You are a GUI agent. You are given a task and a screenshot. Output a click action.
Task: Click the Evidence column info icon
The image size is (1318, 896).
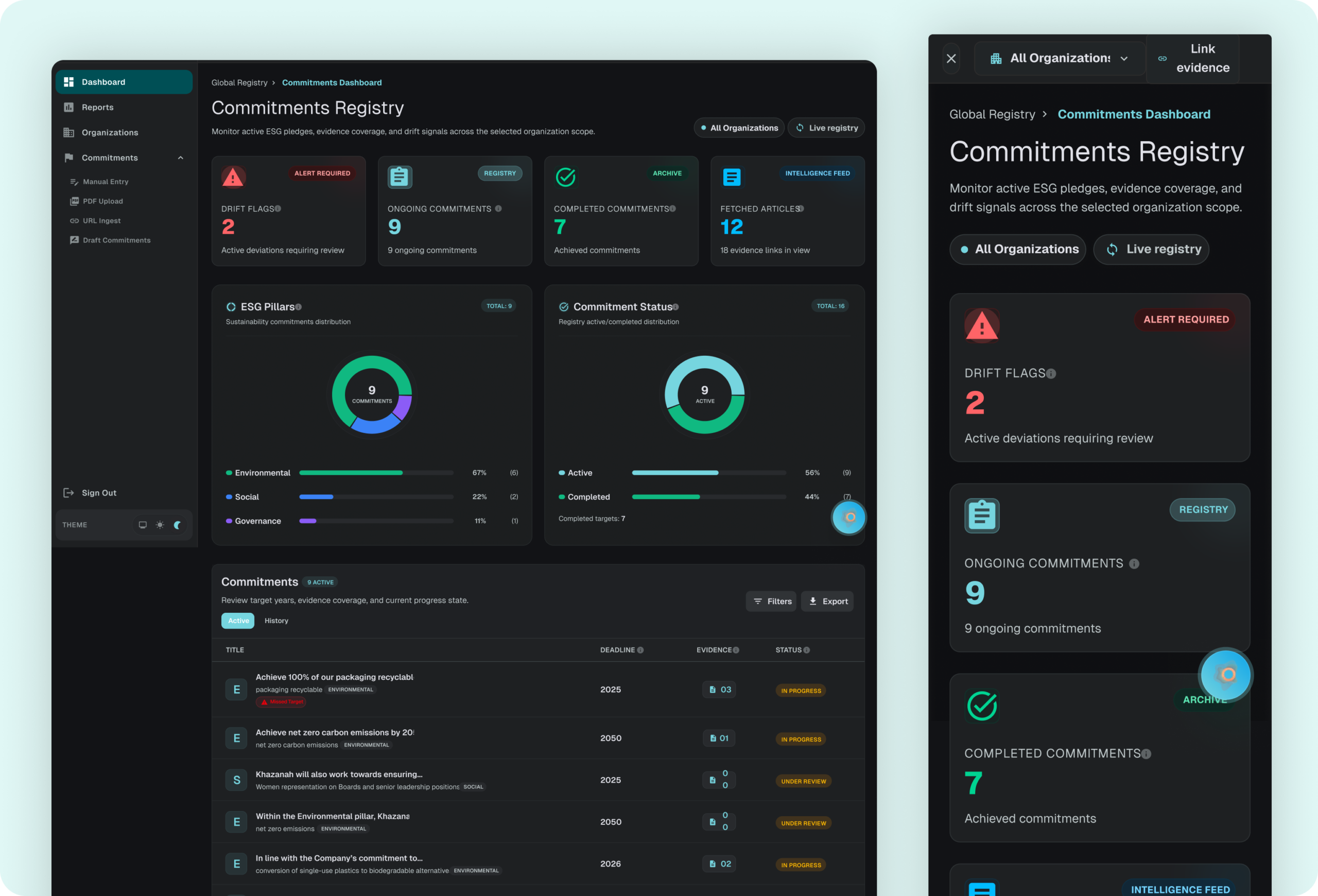coord(736,650)
